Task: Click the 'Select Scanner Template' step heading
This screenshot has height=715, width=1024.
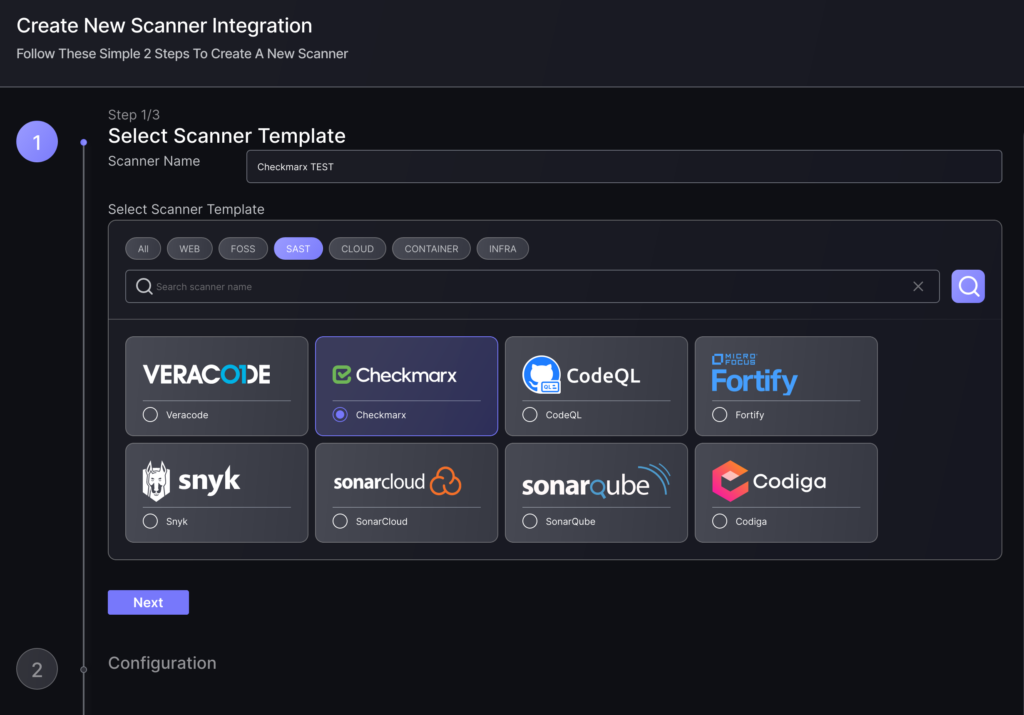Action: [x=227, y=136]
